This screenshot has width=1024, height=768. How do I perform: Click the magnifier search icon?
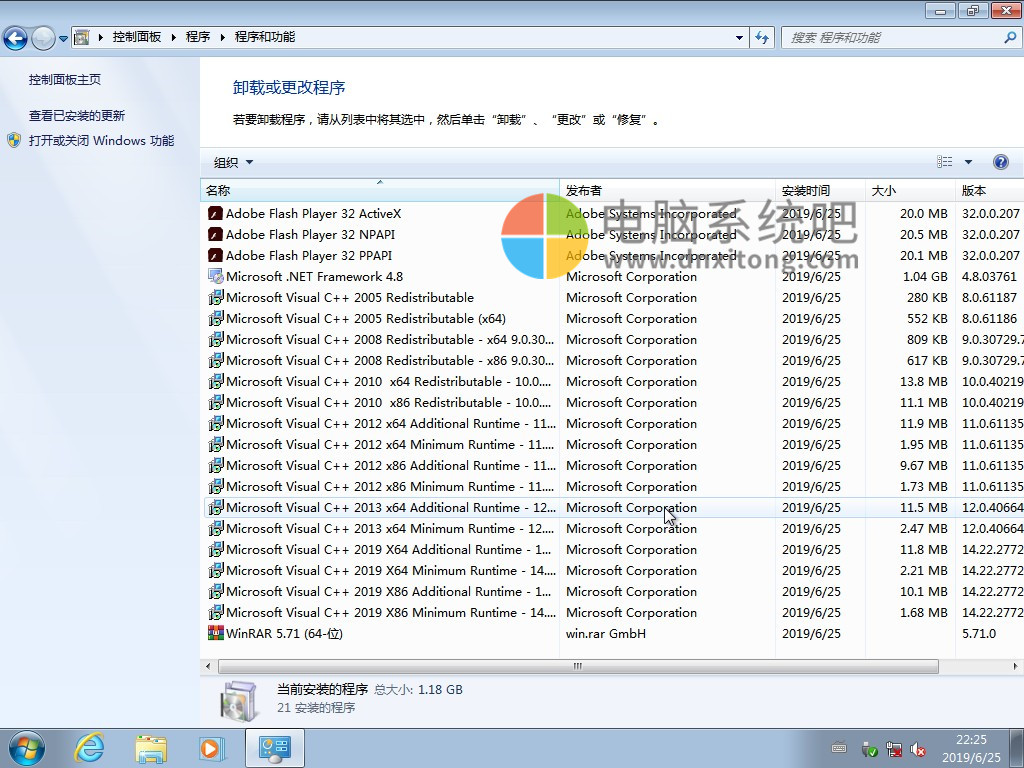1010,37
